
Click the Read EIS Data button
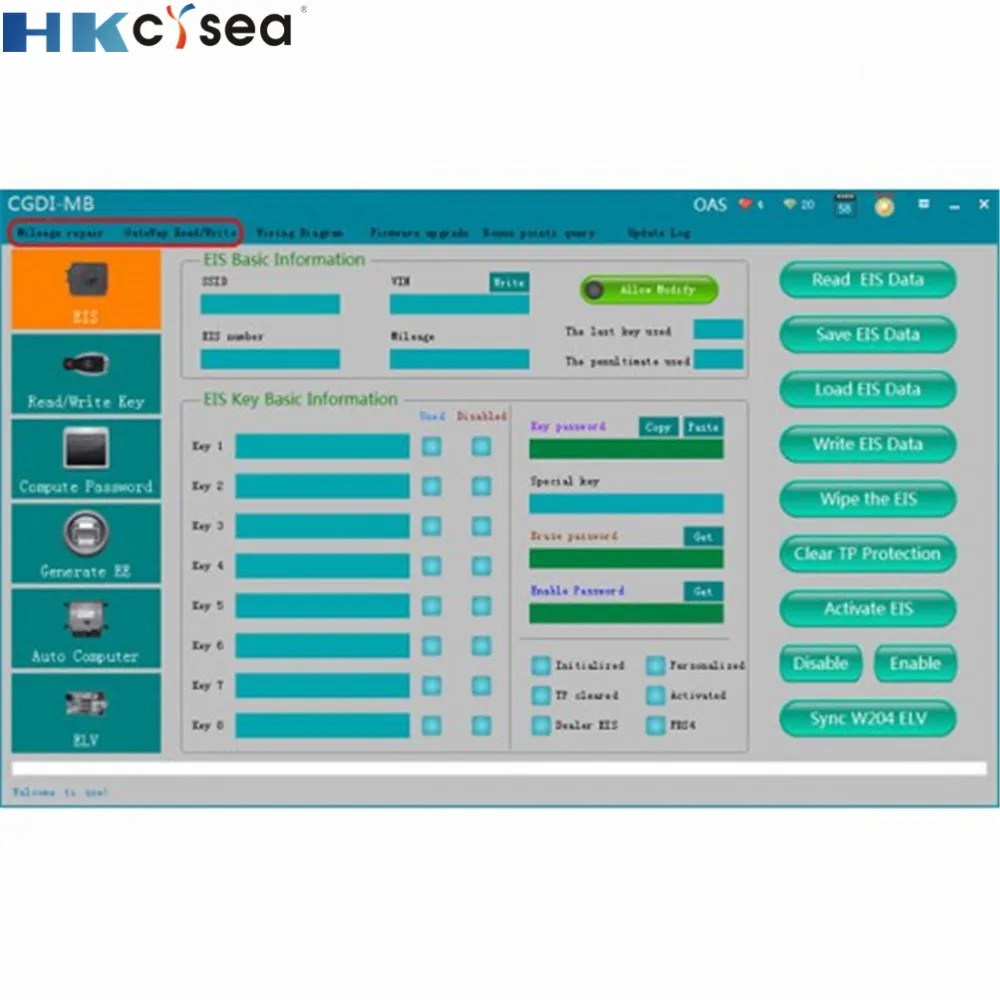coord(867,280)
